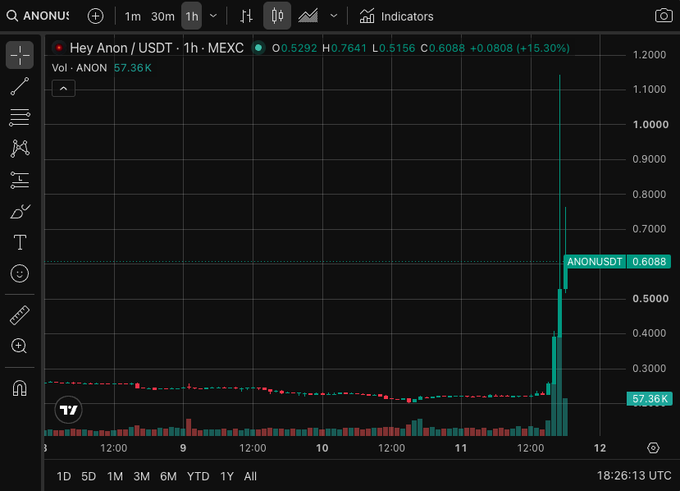Select the crosshair cursor tool
Viewport: 680px width, 491px height.
[20, 55]
